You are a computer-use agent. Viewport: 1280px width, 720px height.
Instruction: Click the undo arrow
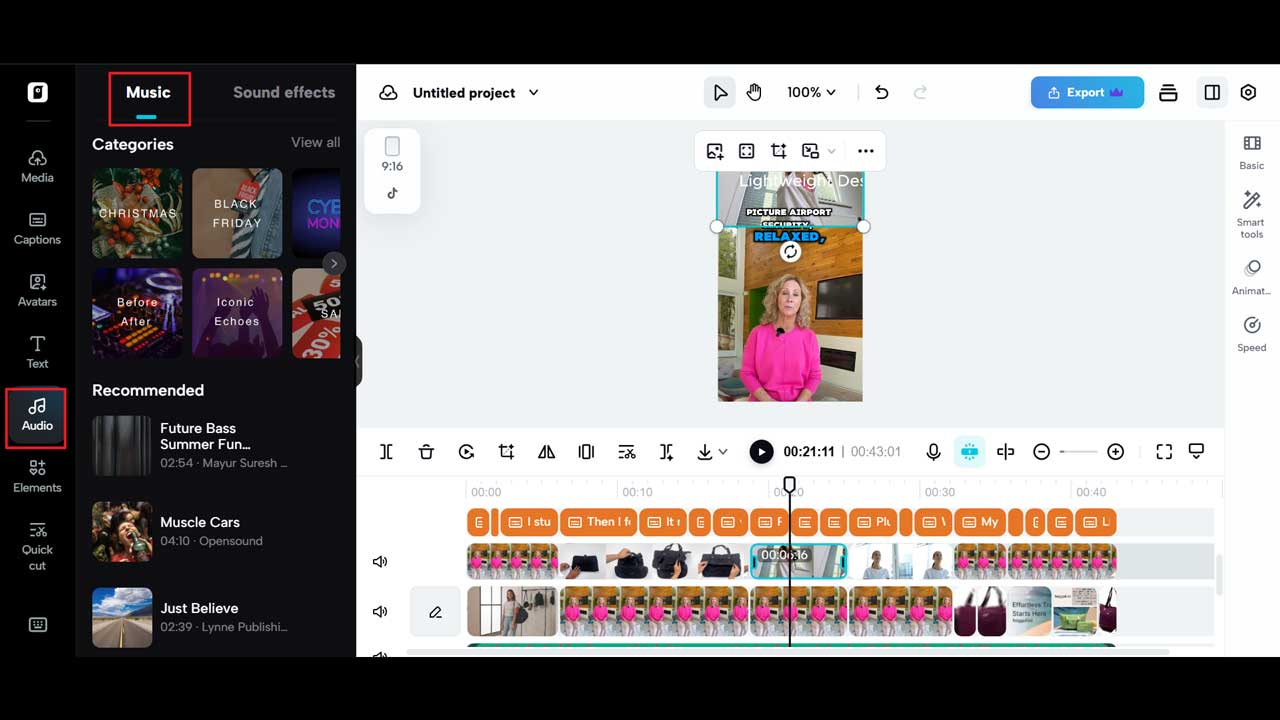click(x=881, y=92)
